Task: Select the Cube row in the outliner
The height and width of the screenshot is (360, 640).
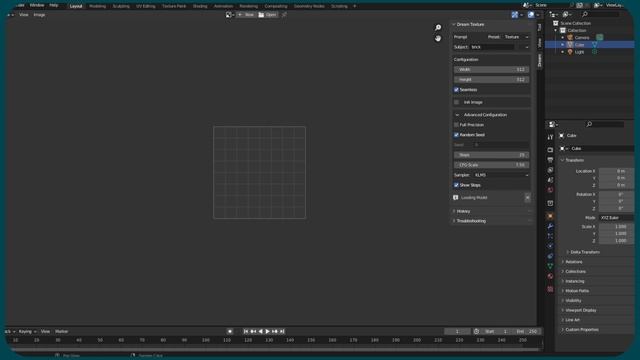Action: pyautogui.click(x=589, y=44)
